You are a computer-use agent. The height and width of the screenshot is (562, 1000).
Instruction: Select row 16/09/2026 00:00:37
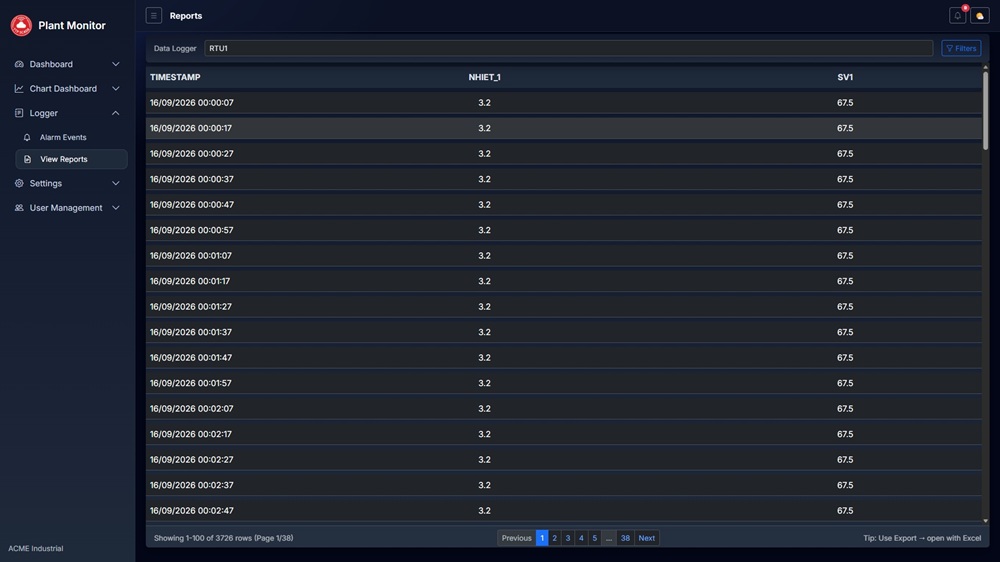pos(564,179)
